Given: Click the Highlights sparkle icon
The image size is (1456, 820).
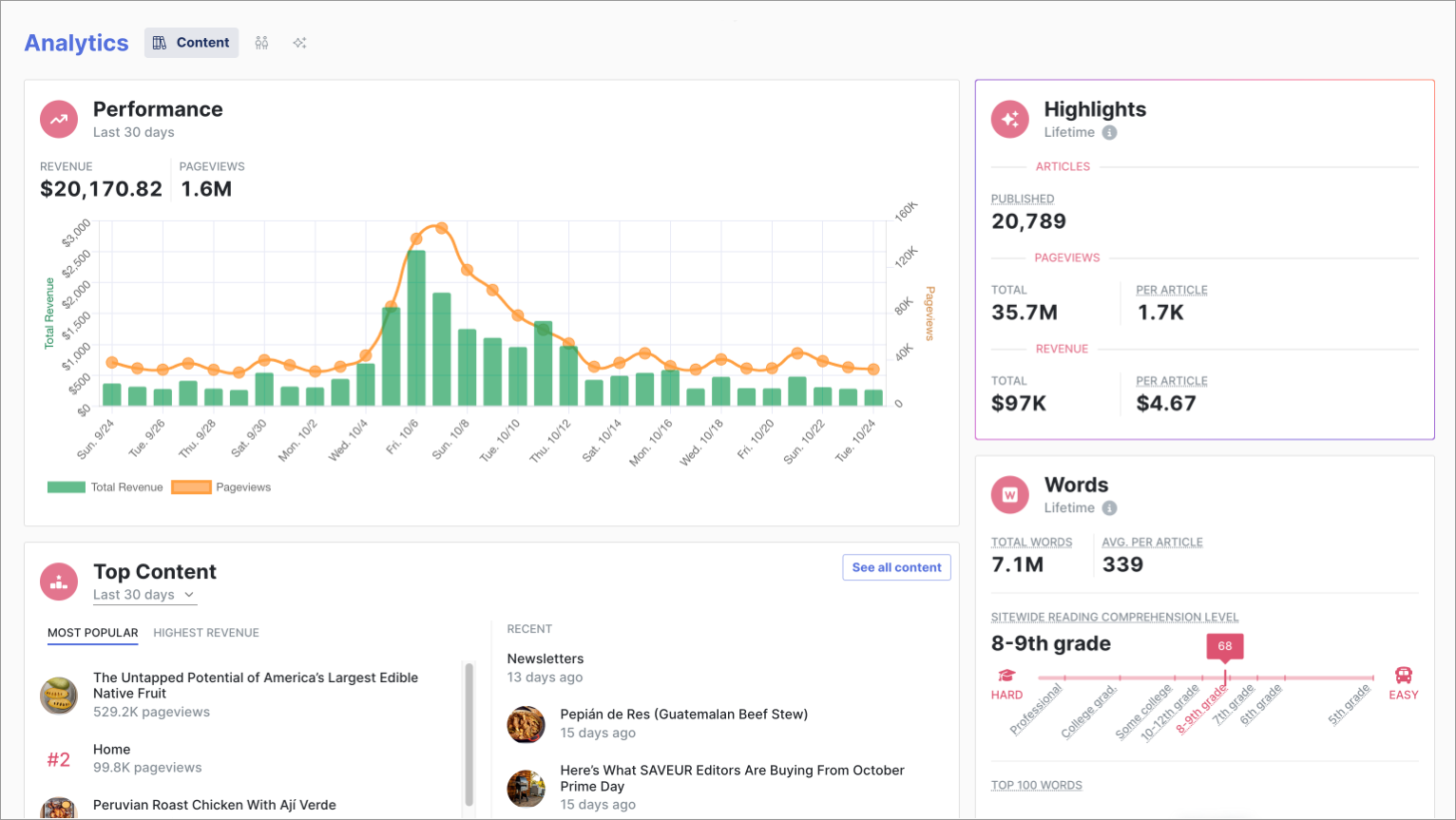Looking at the screenshot, I should (x=1010, y=120).
